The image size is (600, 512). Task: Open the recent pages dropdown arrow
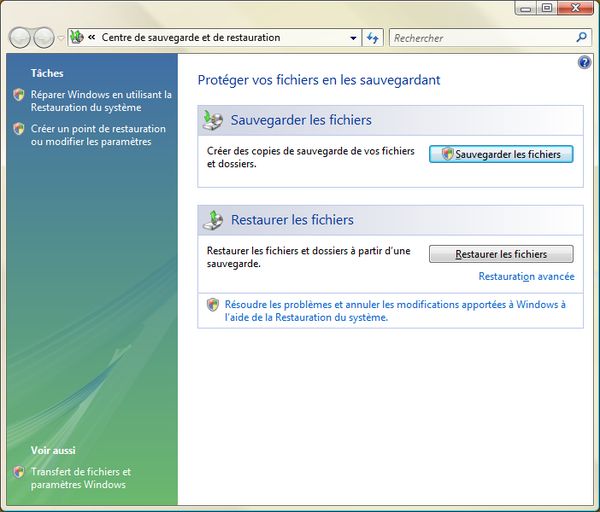tap(61, 39)
